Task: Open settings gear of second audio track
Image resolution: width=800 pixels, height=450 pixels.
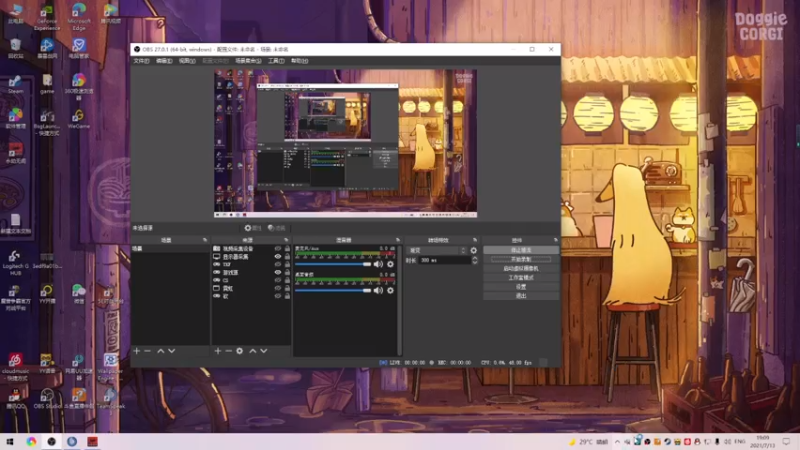Action: pos(389,290)
